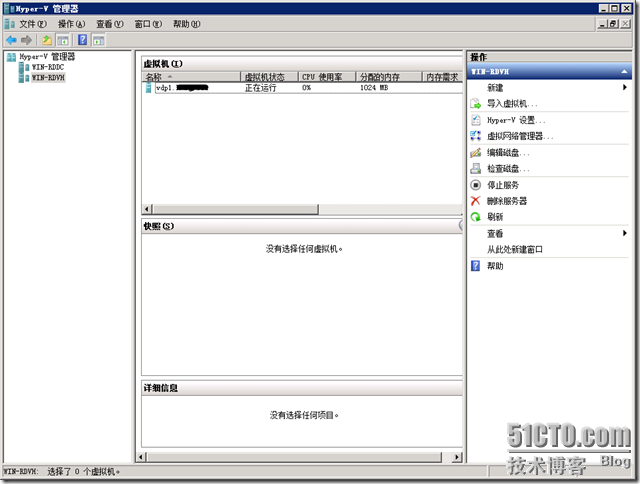640x484 pixels.
Task: Click the Hyper-V title bar system icon
Action: coord(9,8)
